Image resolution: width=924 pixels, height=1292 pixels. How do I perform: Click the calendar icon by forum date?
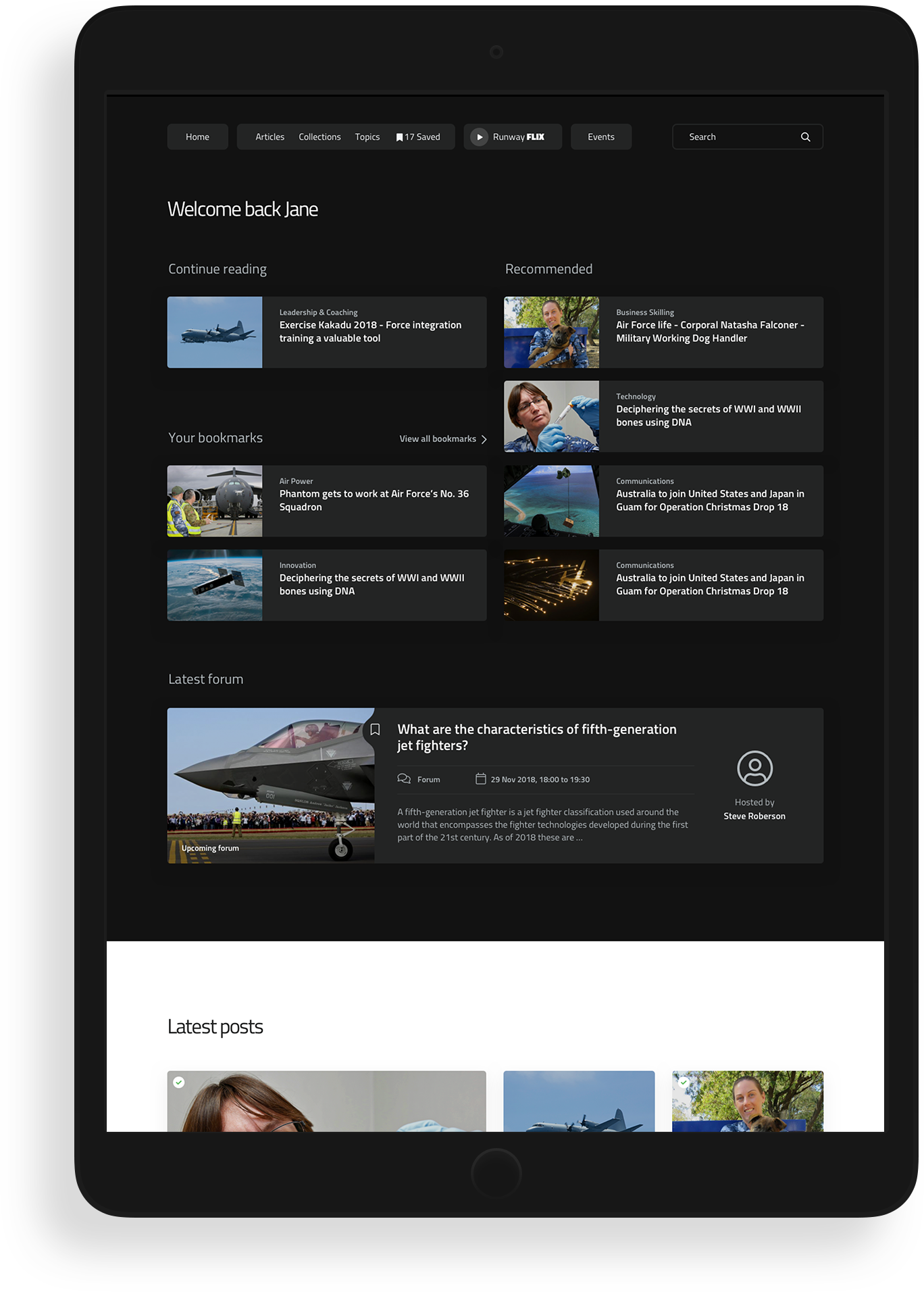pyautogui.click(x=481, y=779)
